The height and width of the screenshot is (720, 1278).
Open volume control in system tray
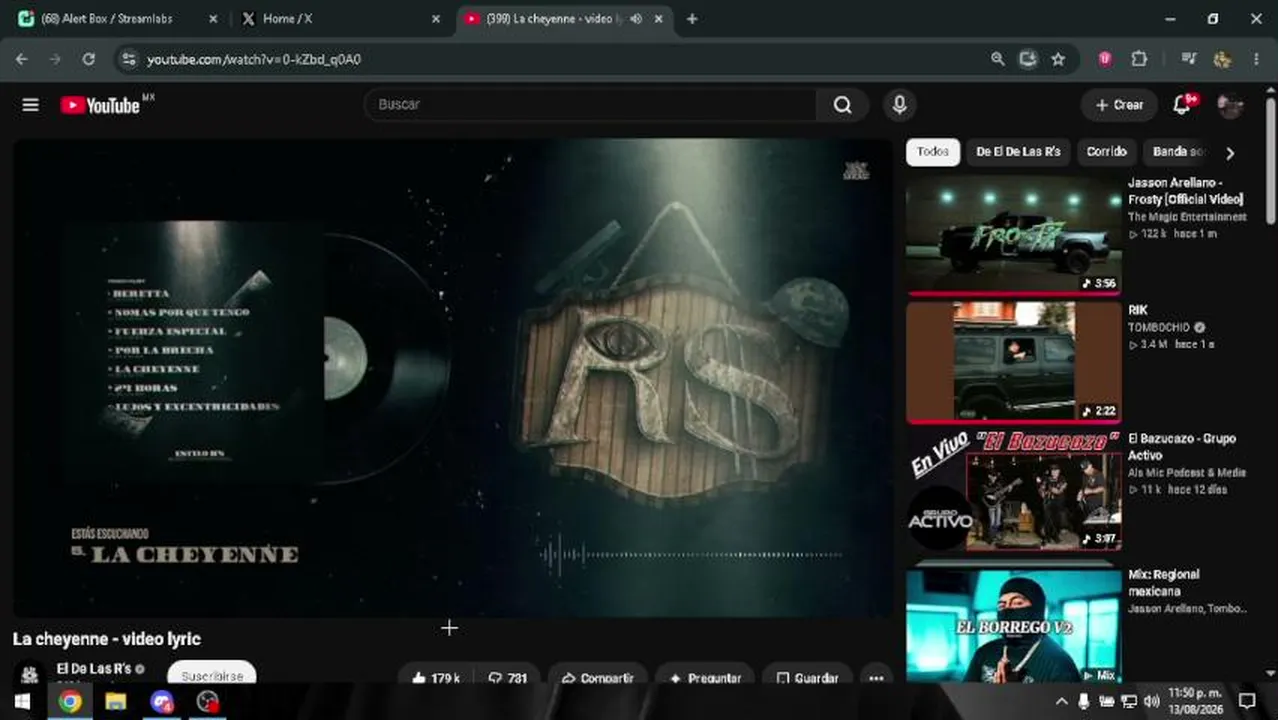(1151, 702)
